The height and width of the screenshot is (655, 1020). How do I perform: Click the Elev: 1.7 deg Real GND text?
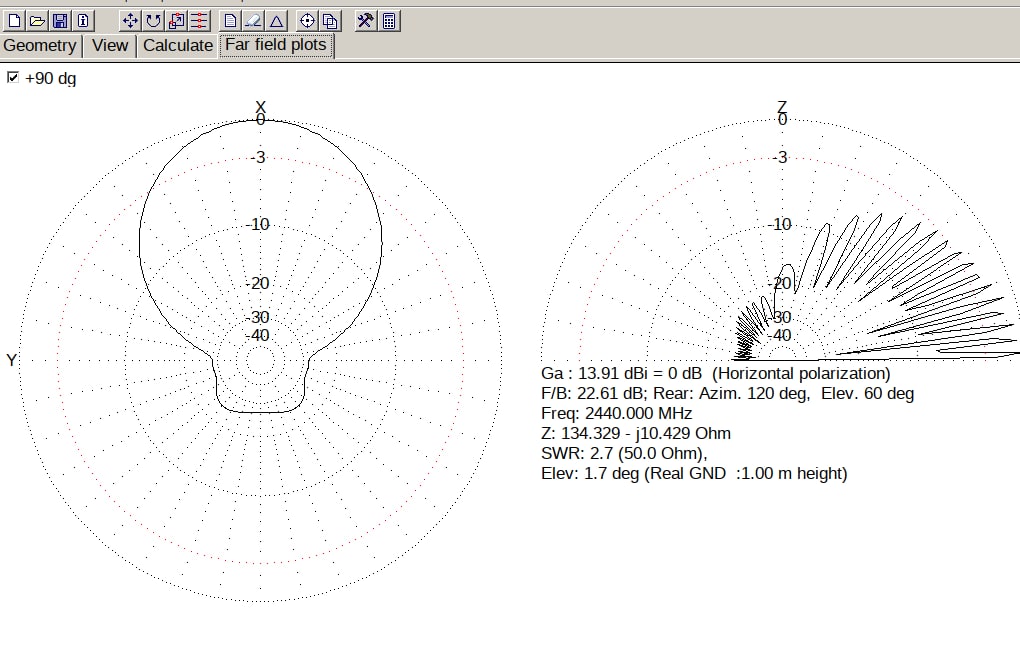point(694,474)
